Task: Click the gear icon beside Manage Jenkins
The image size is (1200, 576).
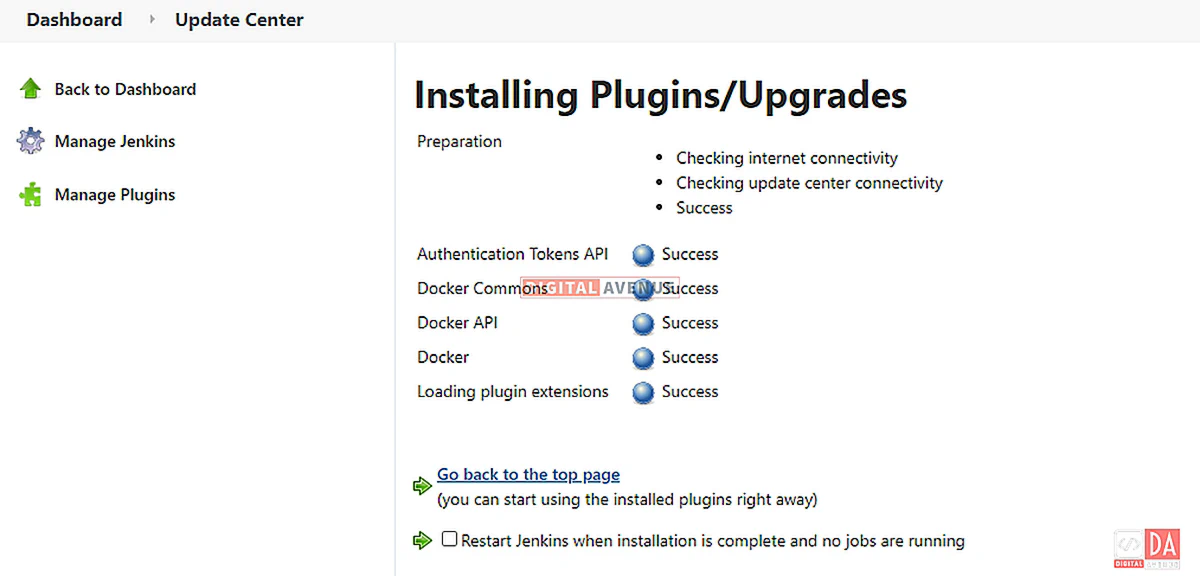Action: point(30,141)
